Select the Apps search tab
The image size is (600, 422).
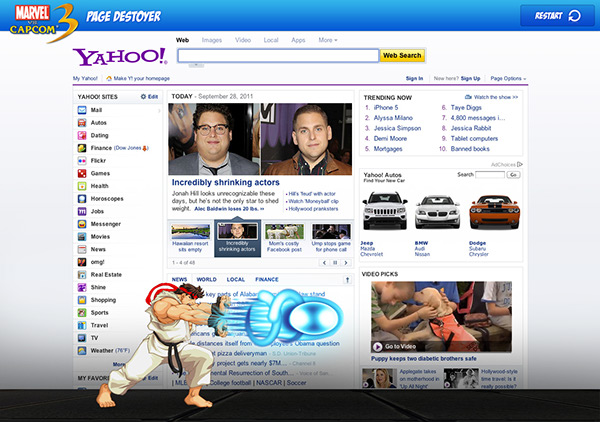click(298, 40)
